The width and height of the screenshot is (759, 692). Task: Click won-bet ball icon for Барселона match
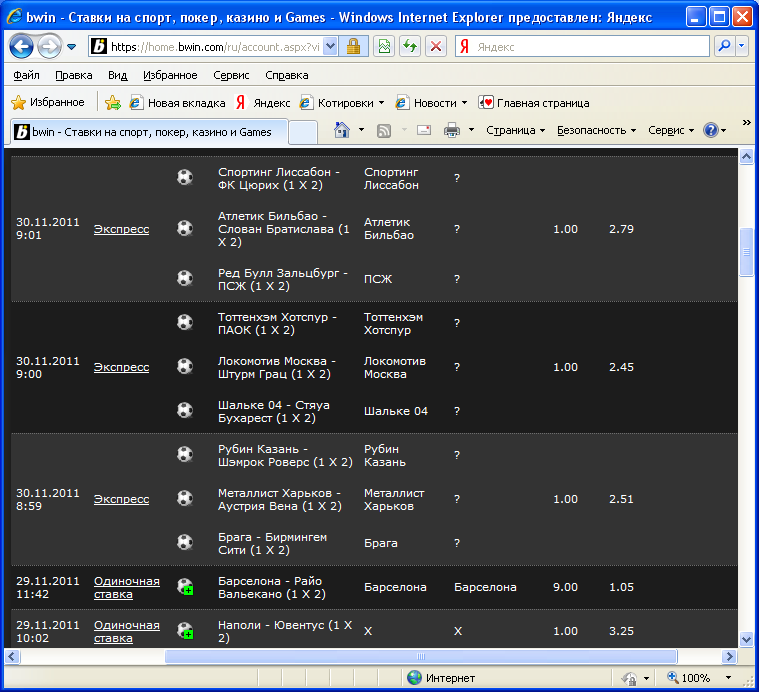pos(185,587)
